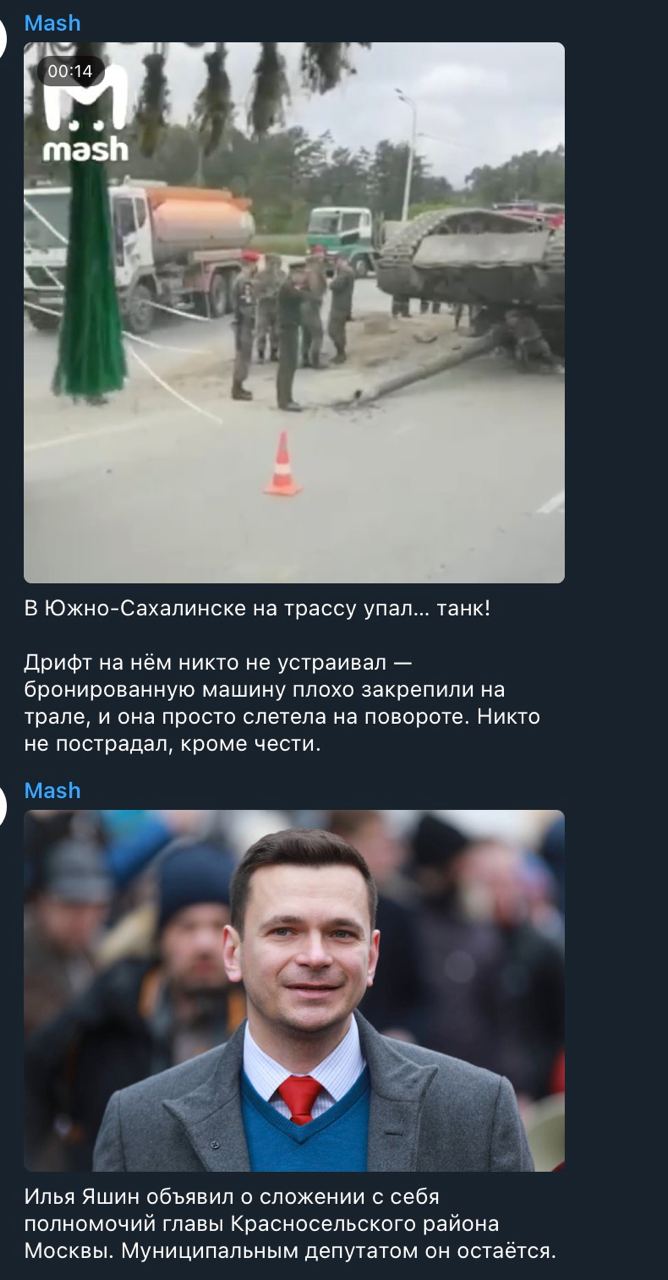Play the overturned tank video
This screenshot has width=668, height=1280.
point(294,312)
